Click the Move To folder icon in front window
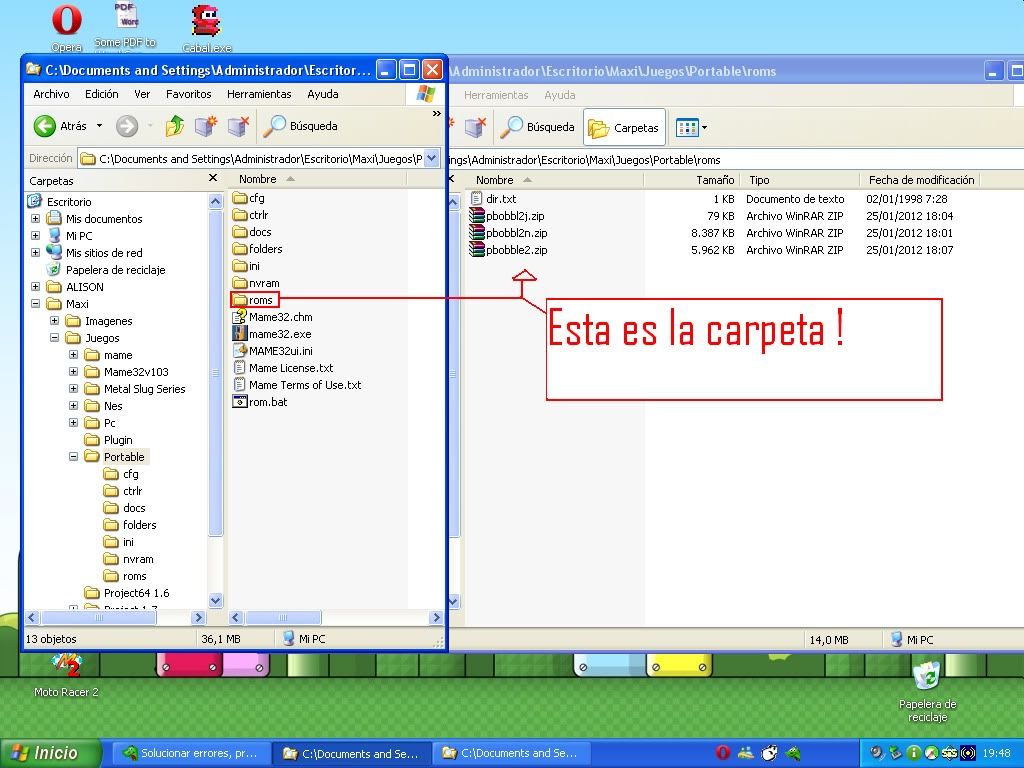The image size is (1024, 768). click(206, 126)
